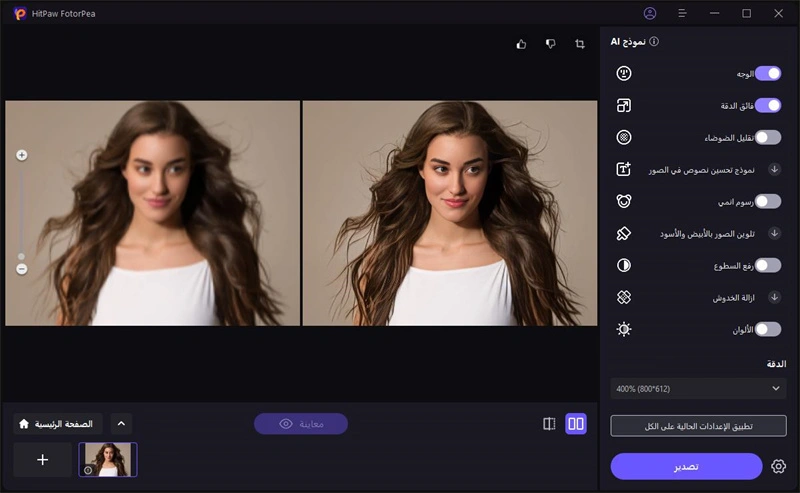Open the 400% (800*612) resolution dropdown
This screenshot has height=493, width=800.
coord(698,388)
